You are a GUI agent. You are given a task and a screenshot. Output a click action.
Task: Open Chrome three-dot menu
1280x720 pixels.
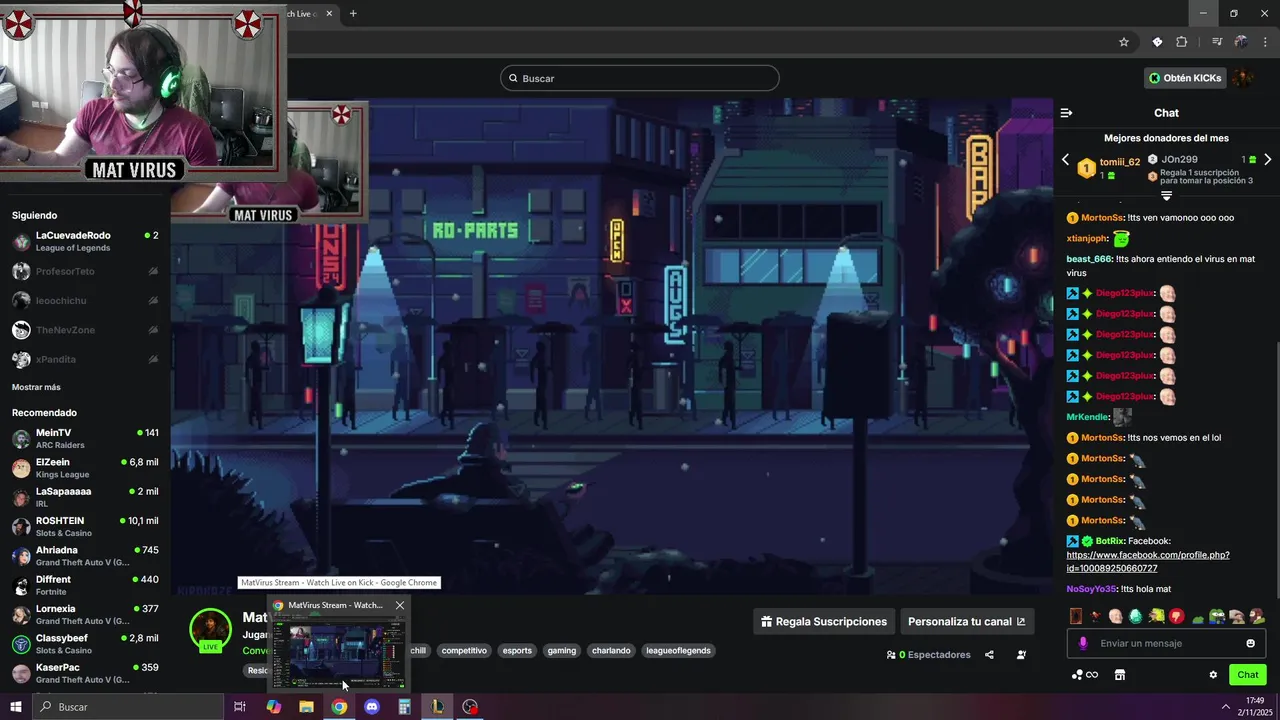(x=1266, y=42)
